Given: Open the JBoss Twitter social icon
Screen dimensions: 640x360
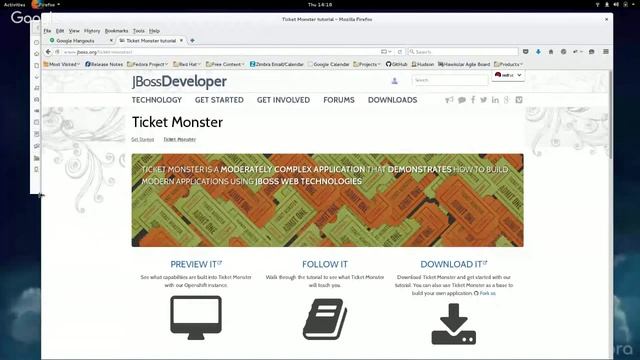Looking at the screenshot, I should (484, 100).
